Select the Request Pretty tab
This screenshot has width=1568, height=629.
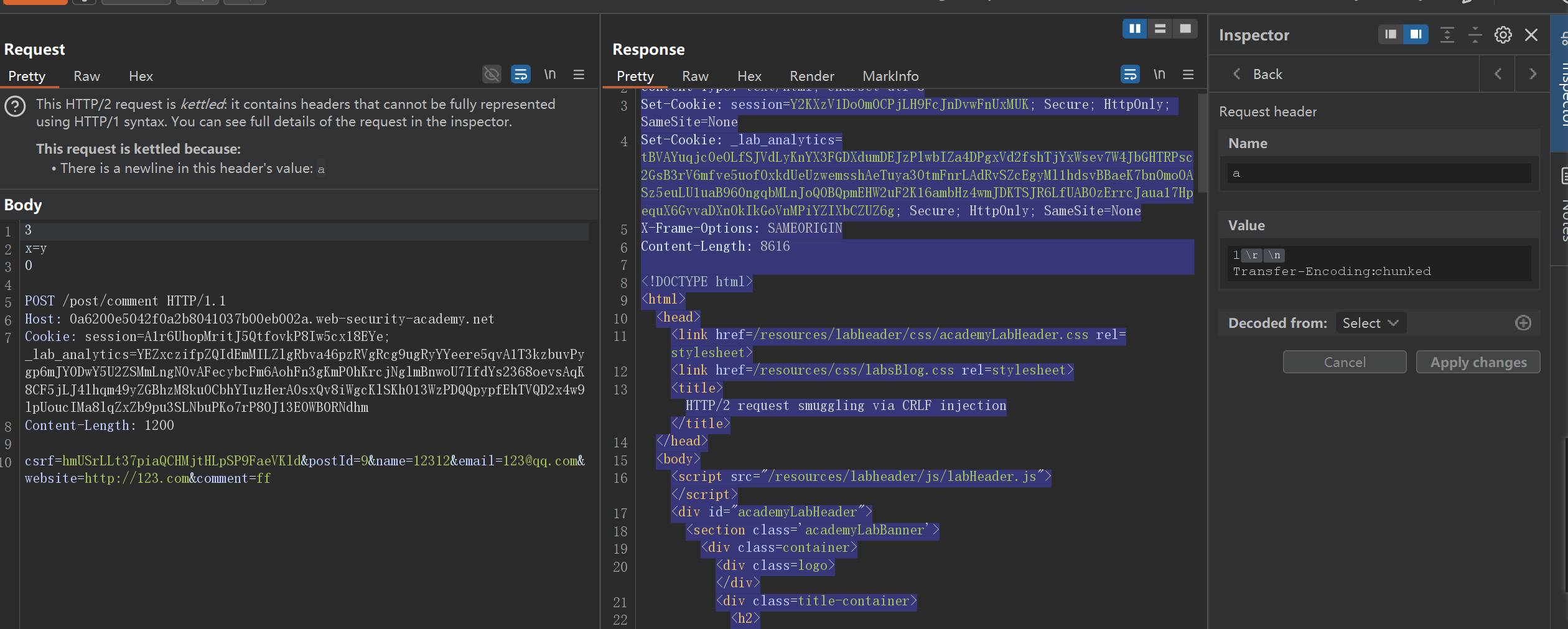click(27, 76)
